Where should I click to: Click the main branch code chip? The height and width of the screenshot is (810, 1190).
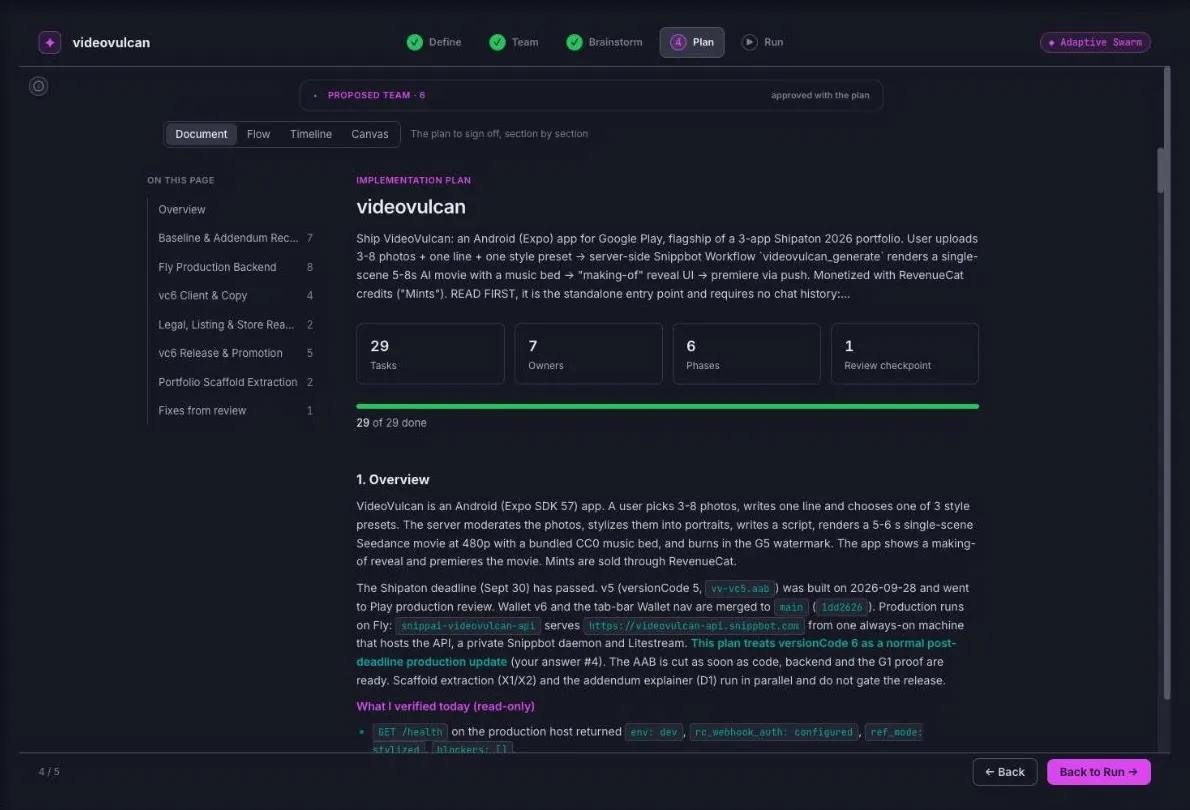pos(791,607)
